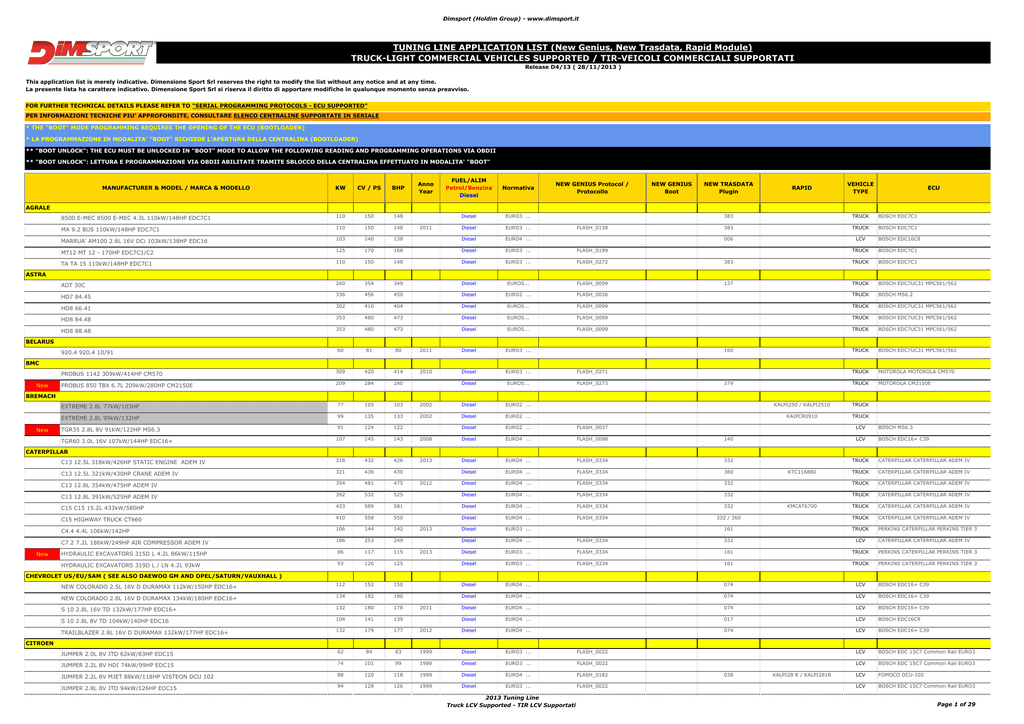1024x724 pixels.
Task: Click the 'KTC116880' Rapid cell
Action: [x=801, y=472]
